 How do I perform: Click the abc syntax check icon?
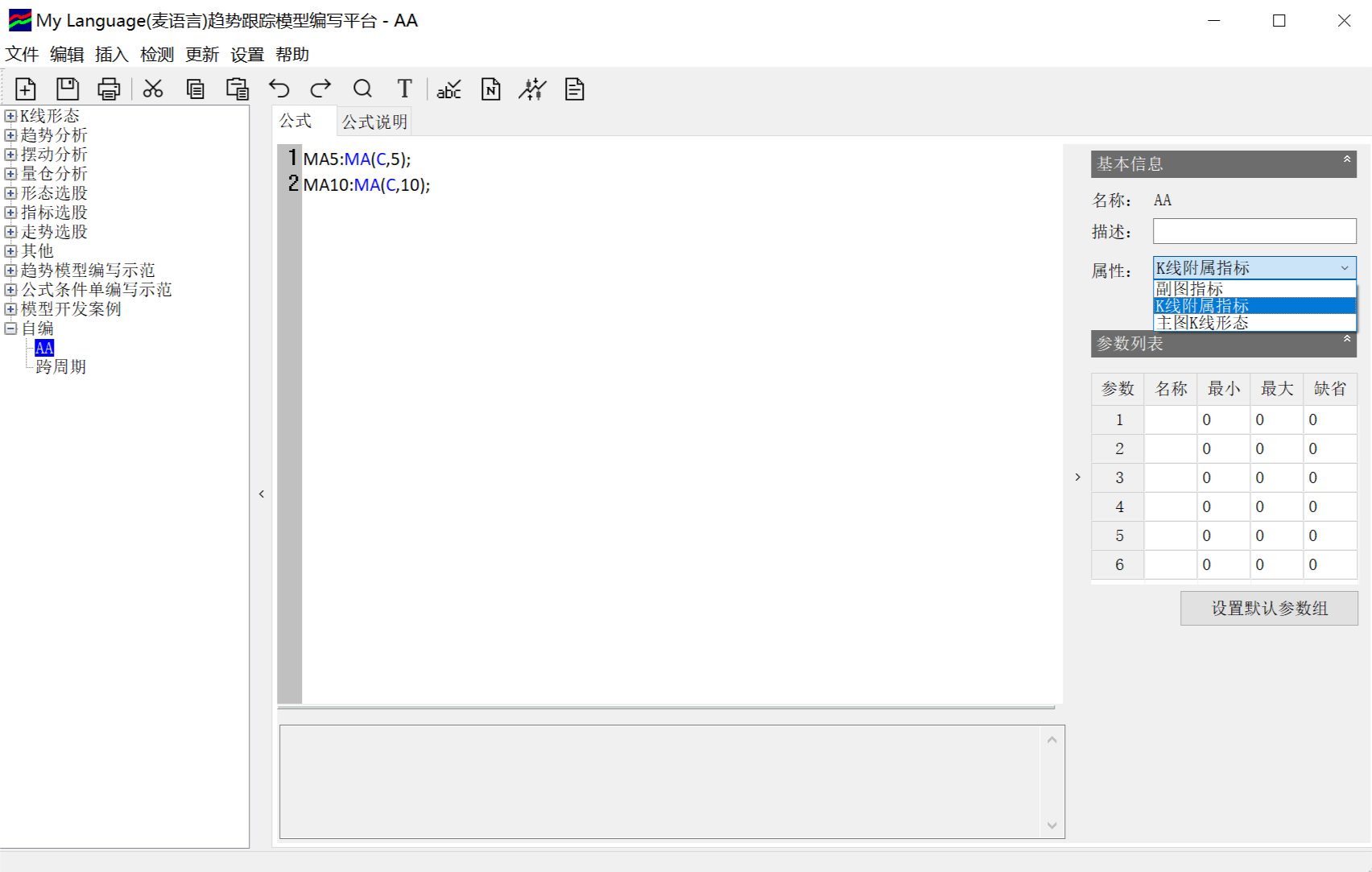click(x=448, y=89)
